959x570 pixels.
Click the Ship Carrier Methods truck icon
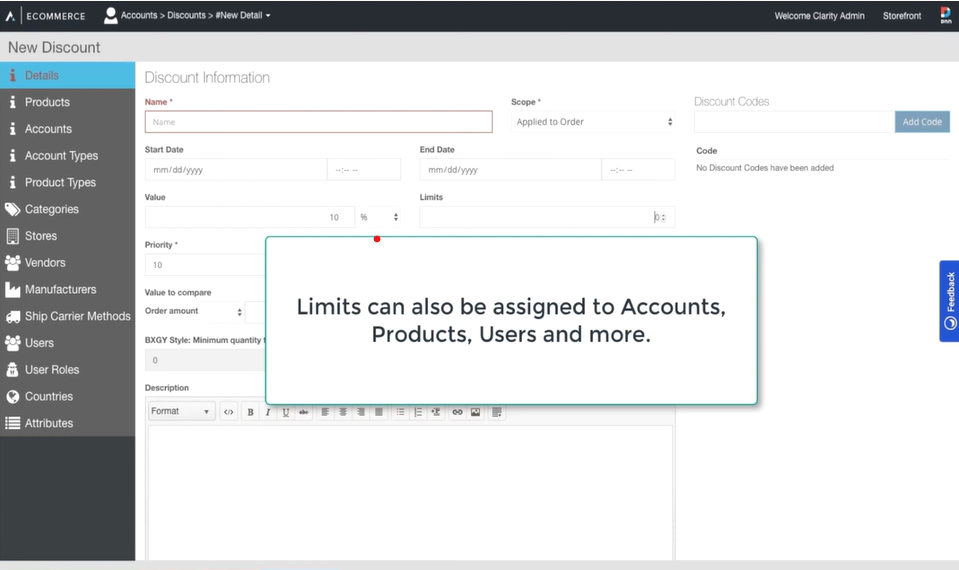click(12, 316)
